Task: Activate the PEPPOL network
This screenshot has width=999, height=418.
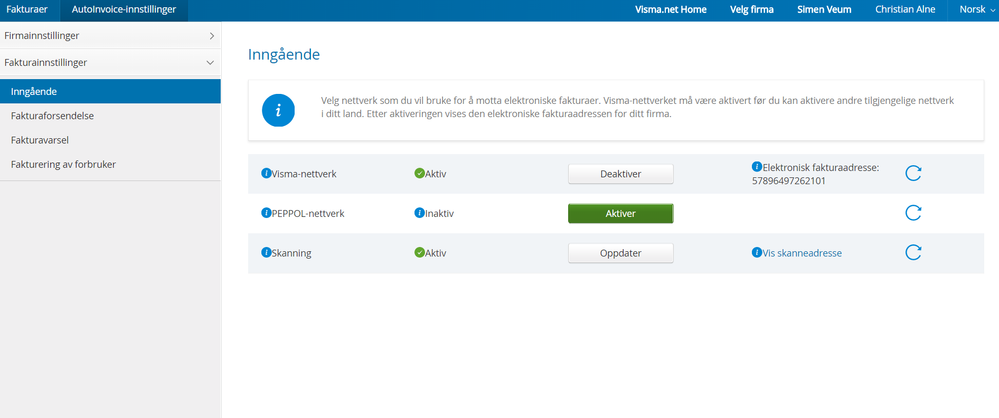Action: click(x=620, y=213)
